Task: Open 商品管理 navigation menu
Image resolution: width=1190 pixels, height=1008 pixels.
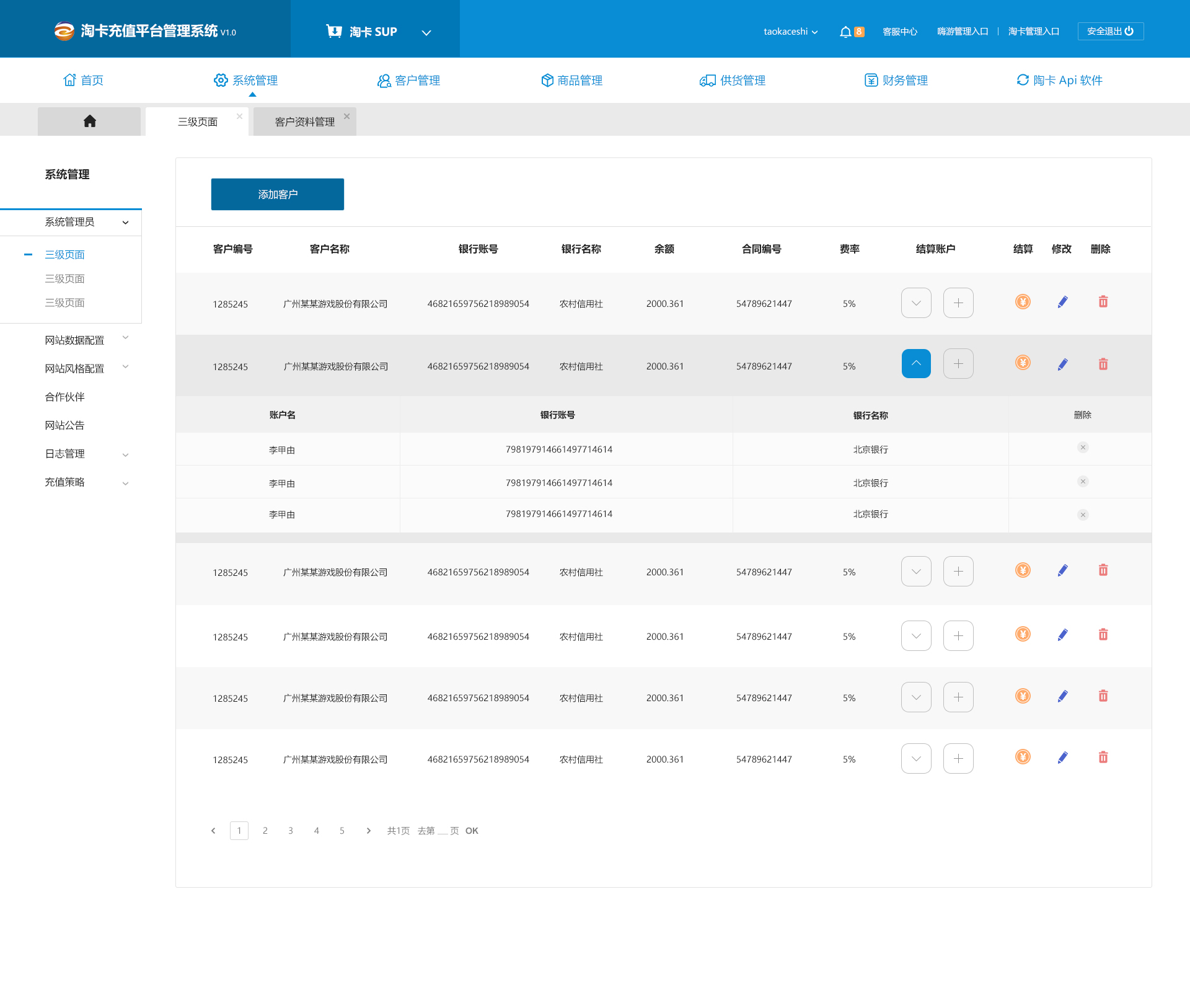Action: 571,81
